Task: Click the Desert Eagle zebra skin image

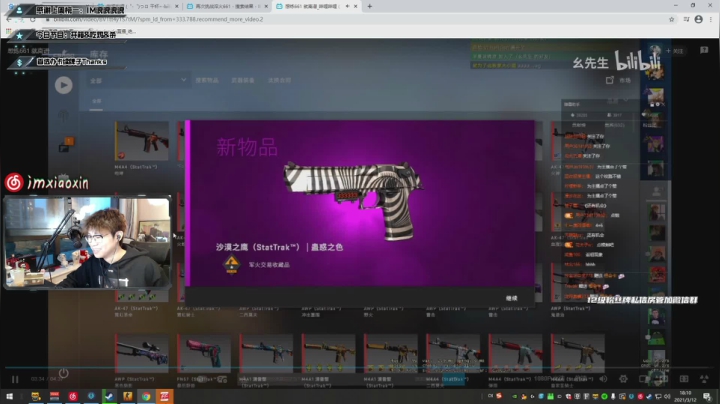Action: pyautogui.click(x=353, y=199)
